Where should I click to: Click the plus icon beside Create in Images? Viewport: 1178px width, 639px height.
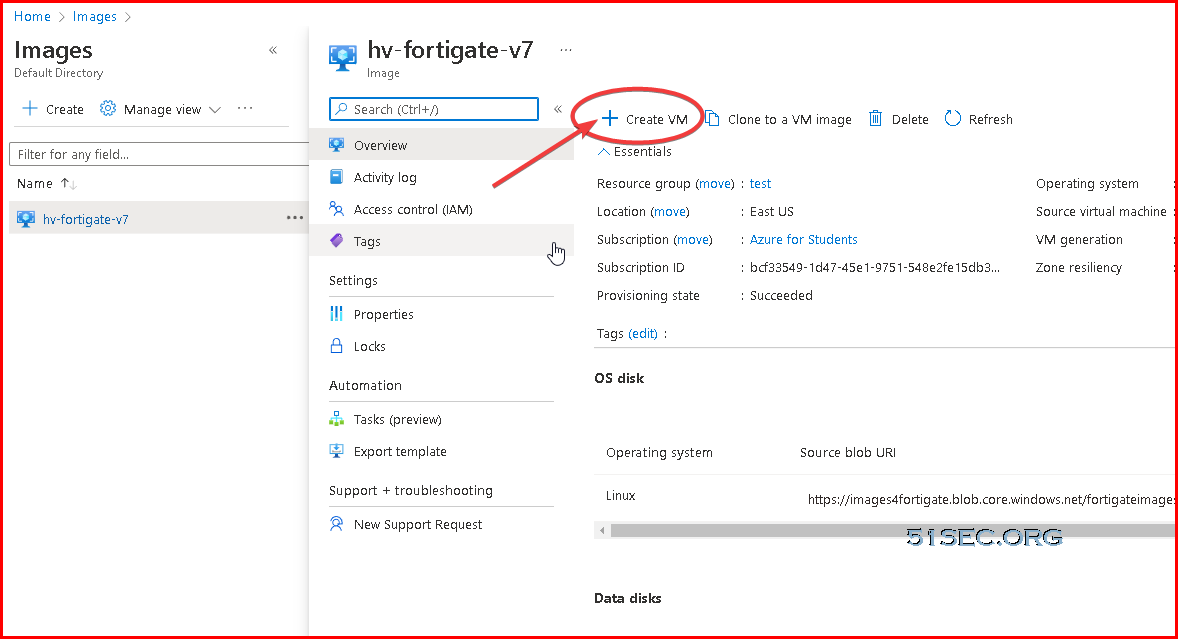(30, 109)
